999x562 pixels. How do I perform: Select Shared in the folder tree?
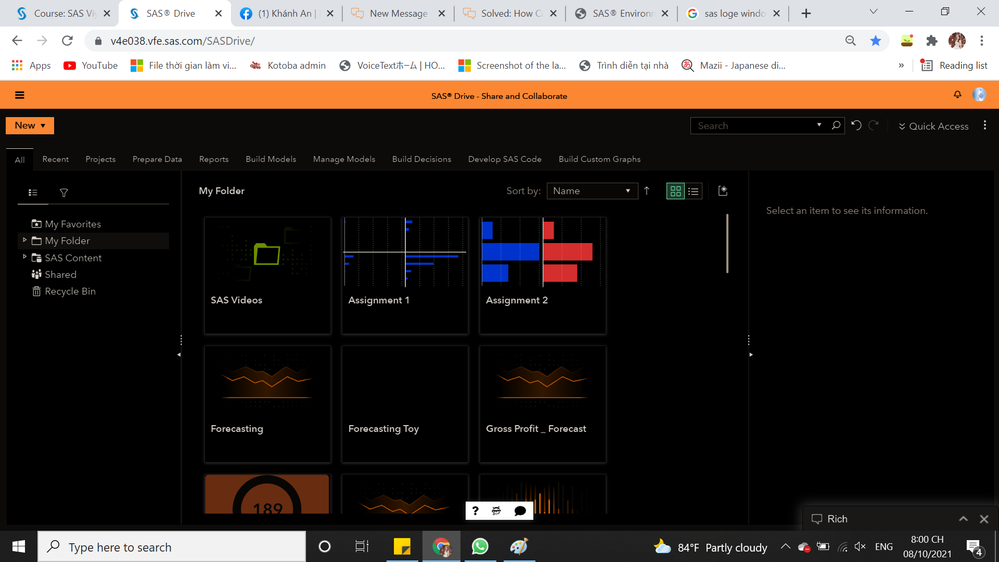click(x=61, y=274)
